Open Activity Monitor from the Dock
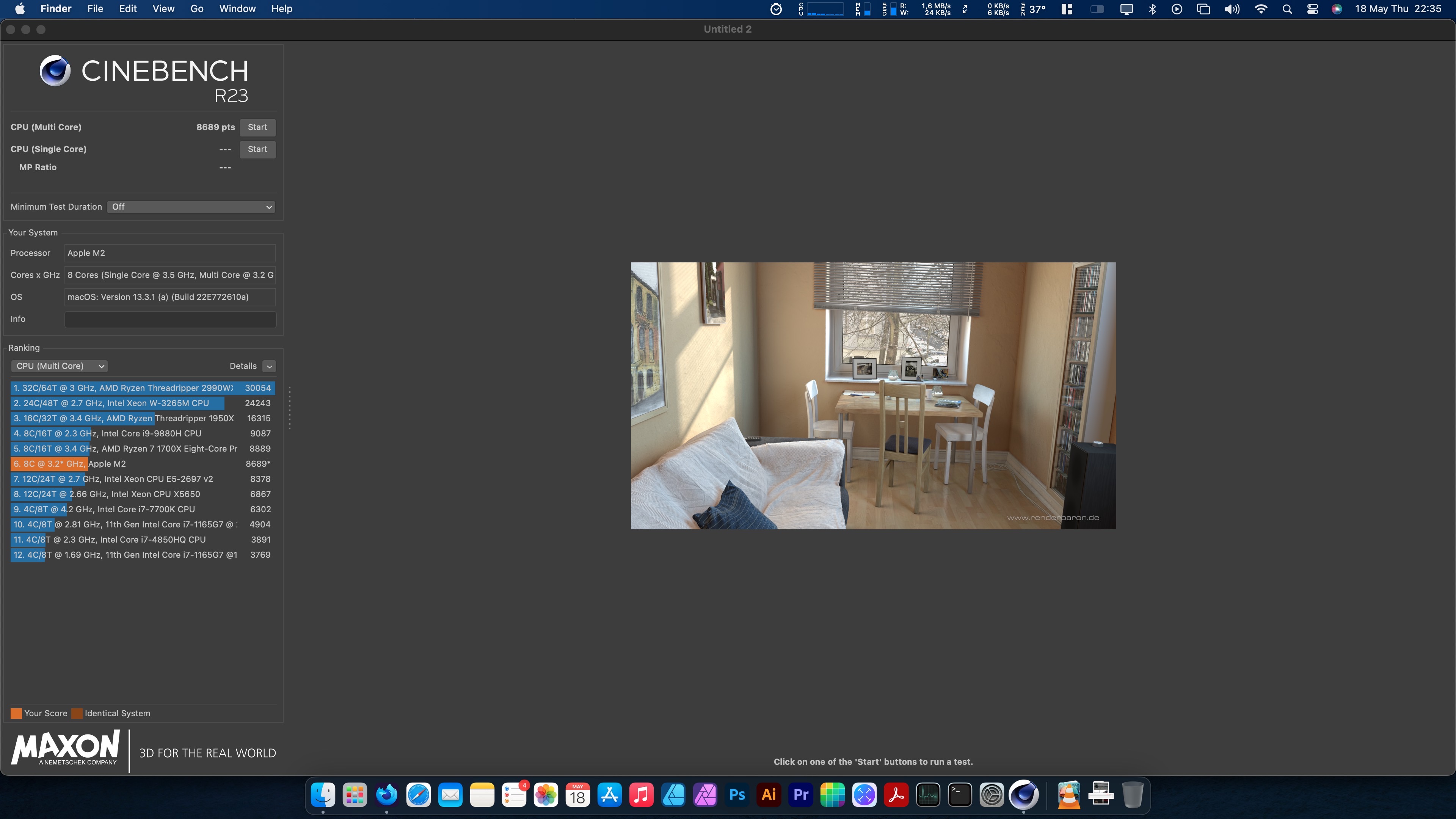The height and width of the screenshot is (819, 1456). [928, 795]
